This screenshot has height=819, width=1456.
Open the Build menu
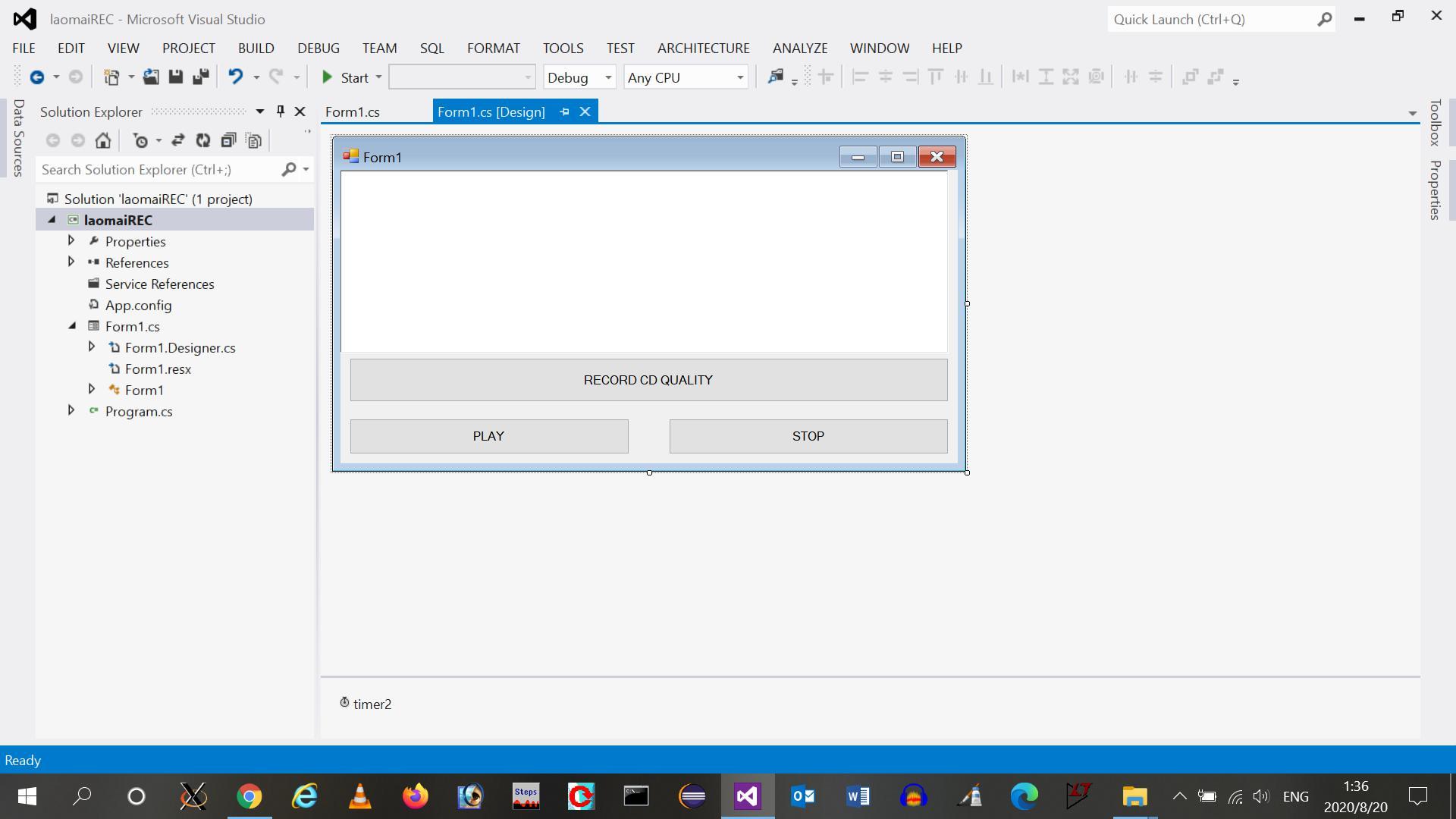pos(256,47)
